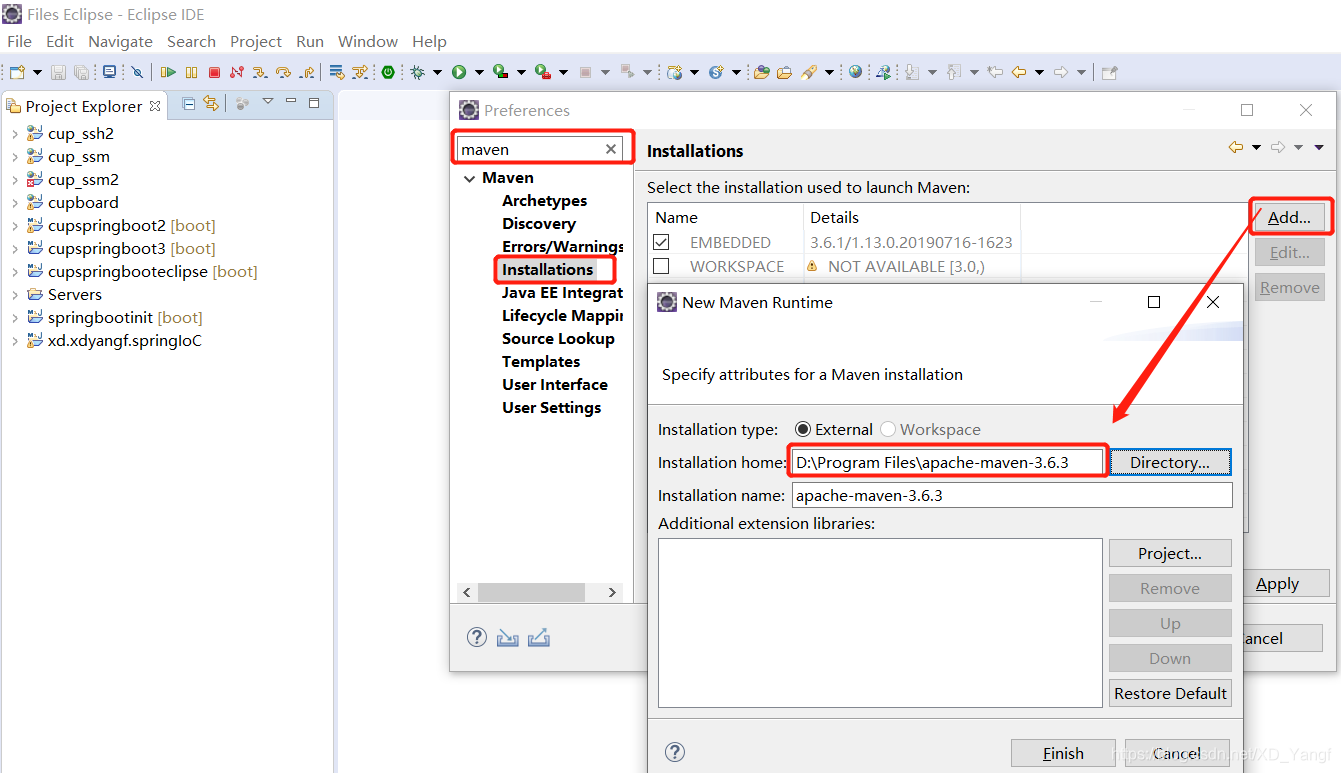Click the Last Edit Location icon
The width and height of the screenshot is (1341, 773).
point(994,72)
